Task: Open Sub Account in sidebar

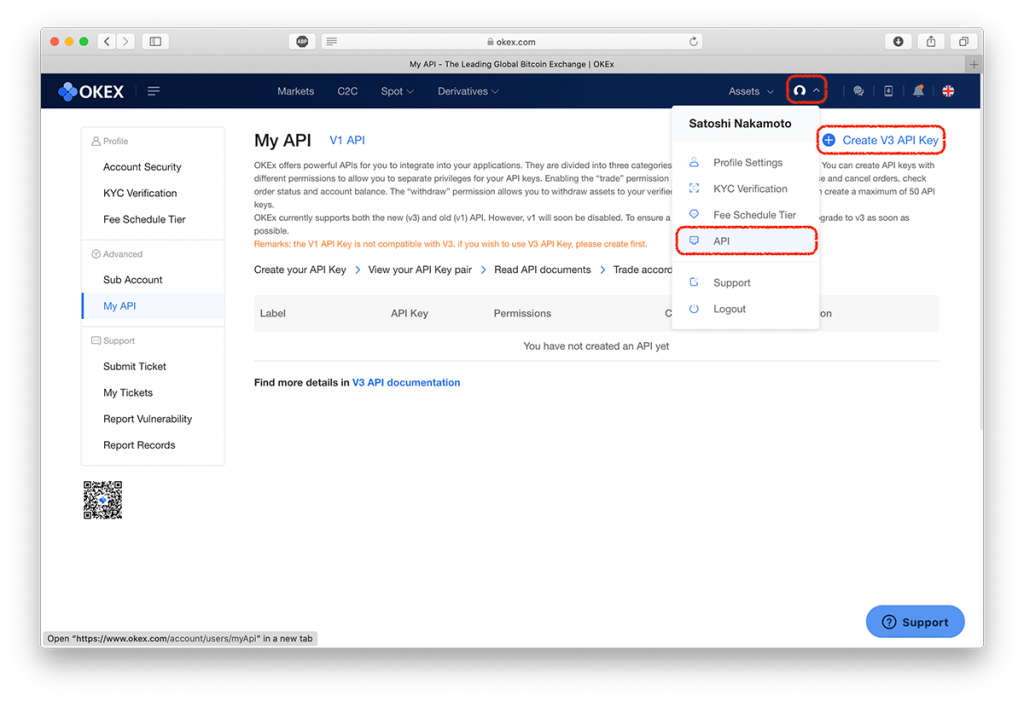Action: 133,279
